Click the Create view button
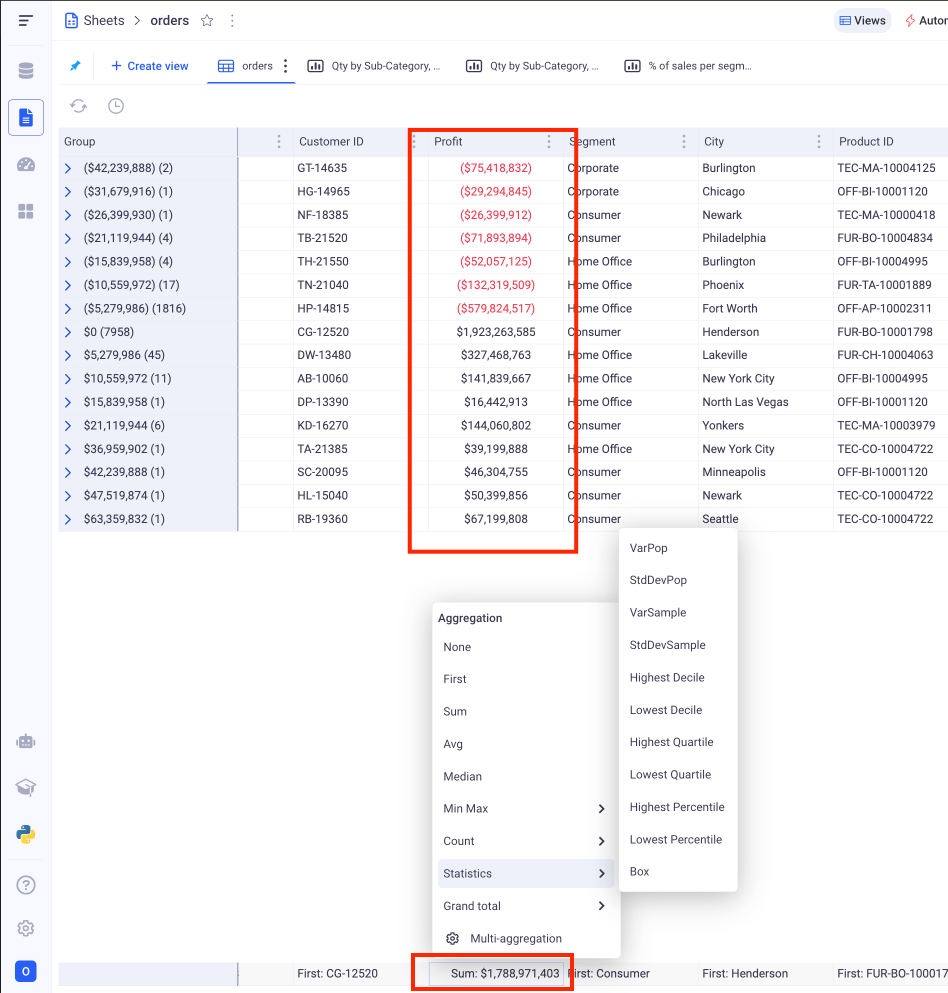The height and width of the screenshot is (993, 948). click(x=149, y=66)
